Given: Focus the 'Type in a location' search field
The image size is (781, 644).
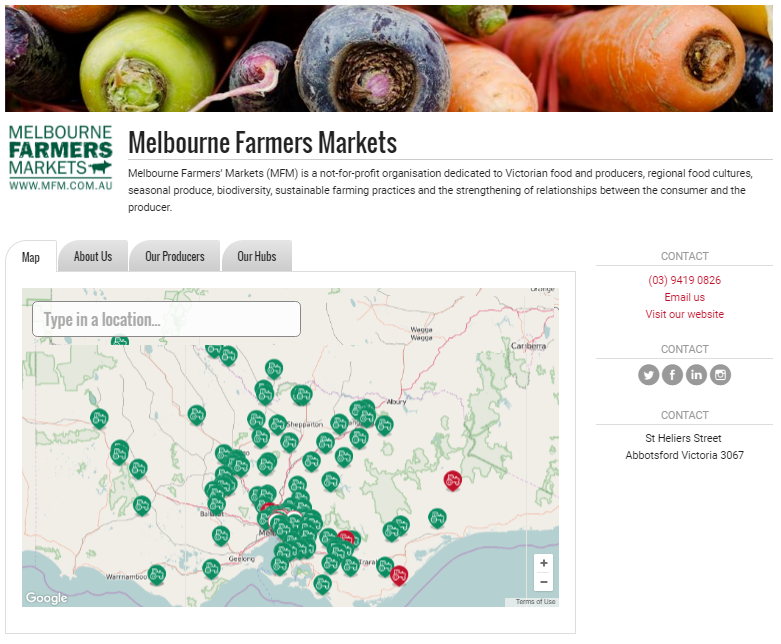Looking at the screenshot, I should [x=167, y=319].
